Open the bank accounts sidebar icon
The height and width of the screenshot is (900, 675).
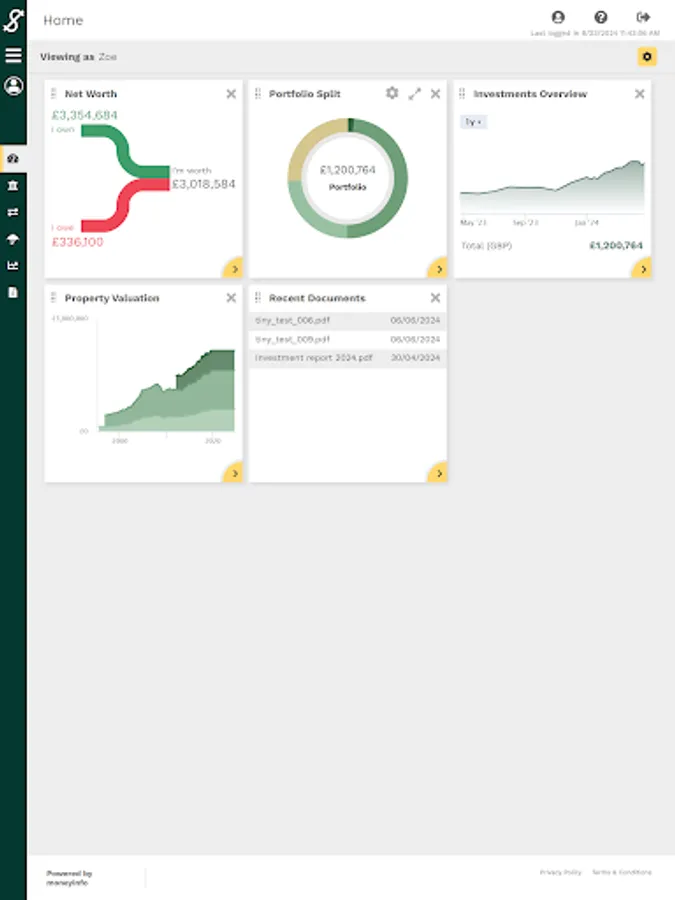point(13,185)
